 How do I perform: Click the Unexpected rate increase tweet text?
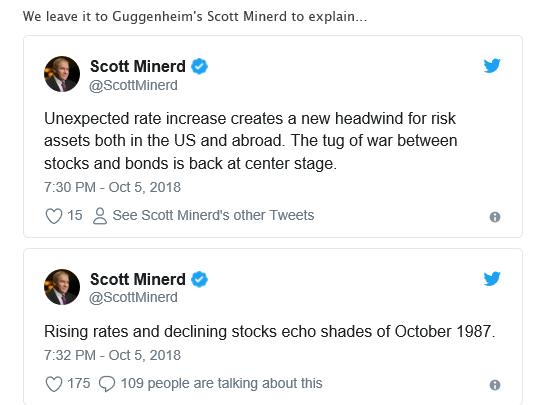pyautogui.click(x=251, y=141)
